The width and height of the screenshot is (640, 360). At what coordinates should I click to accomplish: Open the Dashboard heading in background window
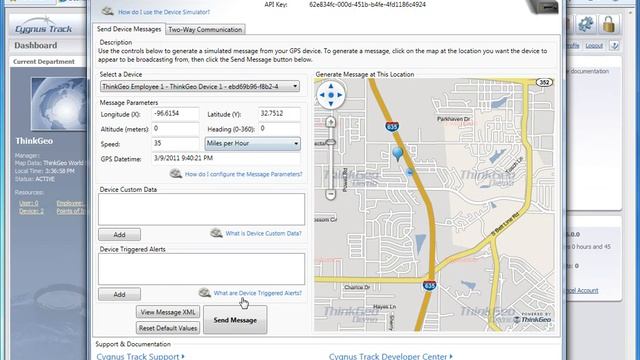pos(36,45)
